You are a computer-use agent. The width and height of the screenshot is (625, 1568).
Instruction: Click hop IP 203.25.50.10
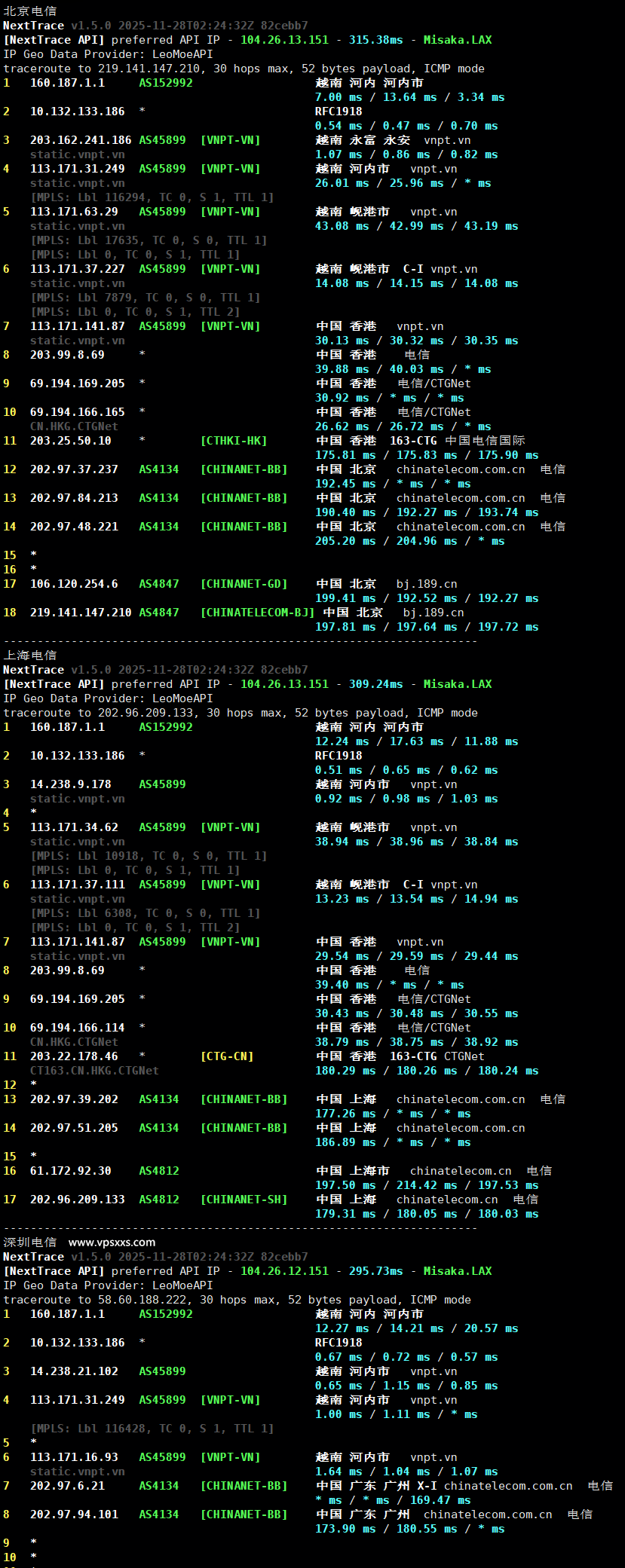pyautogui.click(x=71, y=441)
